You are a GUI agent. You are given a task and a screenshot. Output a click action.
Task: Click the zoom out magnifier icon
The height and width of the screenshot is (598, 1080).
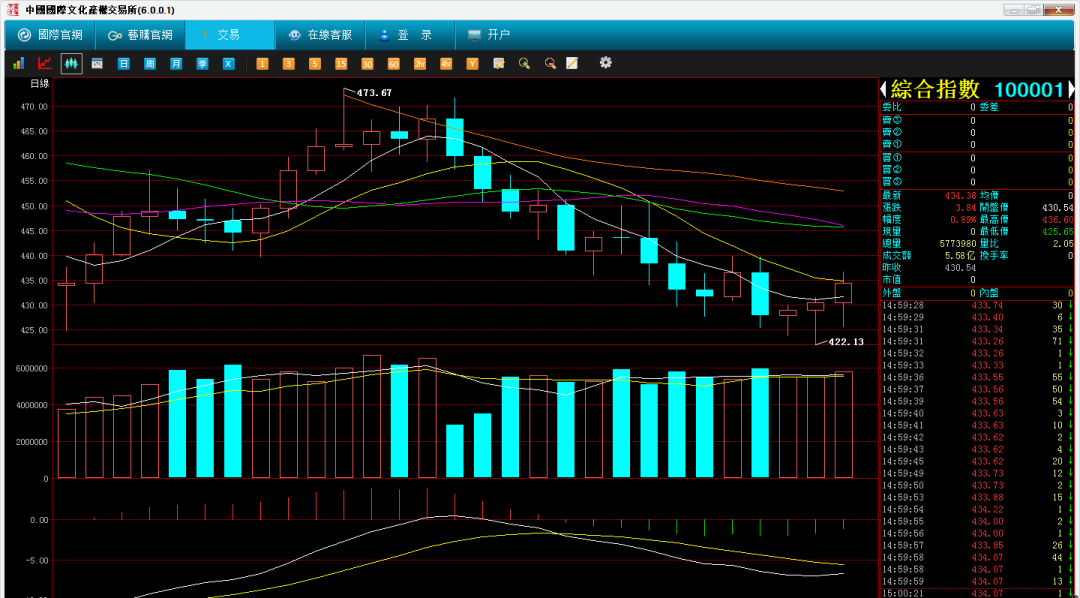(x=550, y=63)
